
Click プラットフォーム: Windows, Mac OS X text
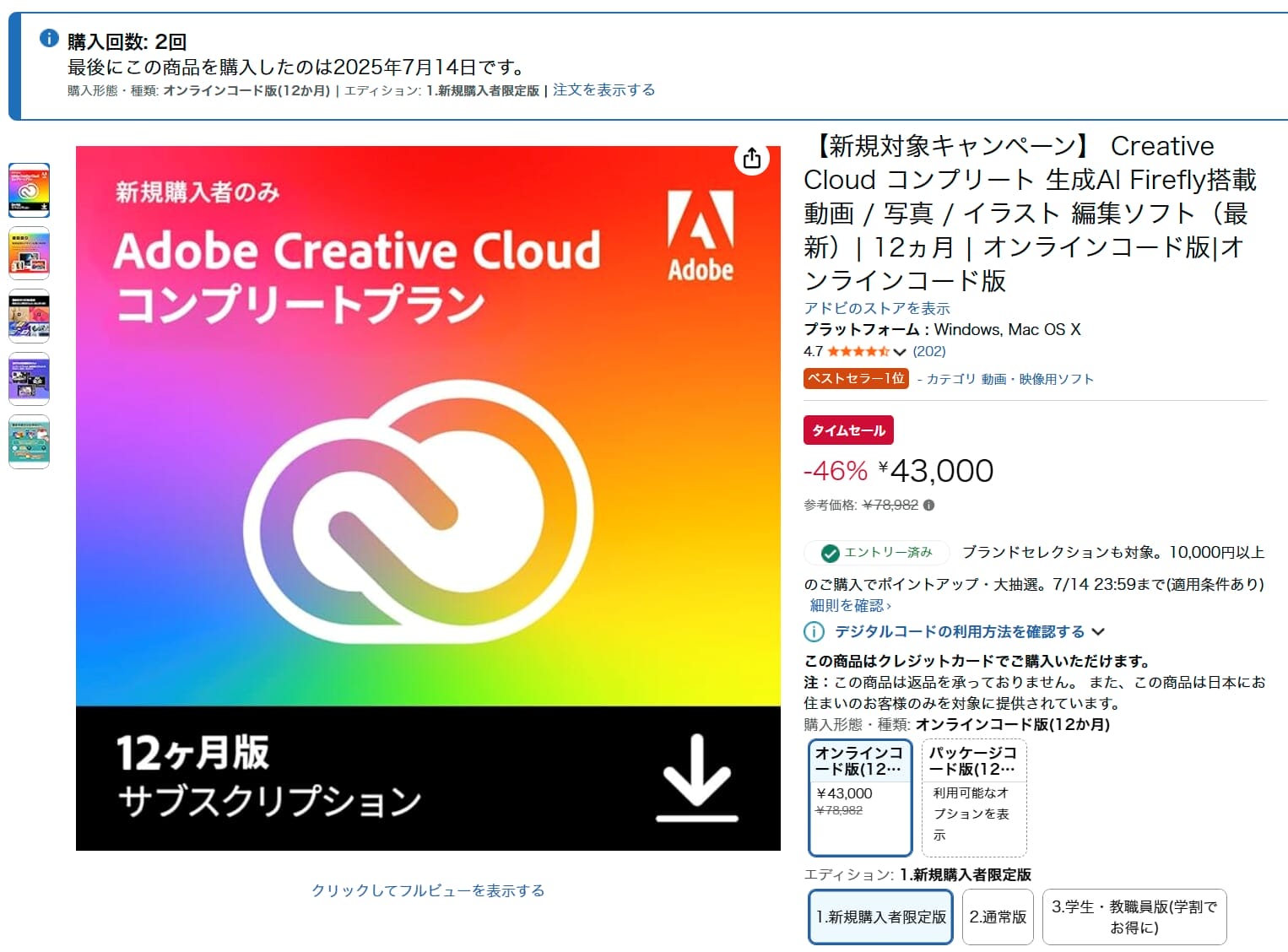coord(942,330)
